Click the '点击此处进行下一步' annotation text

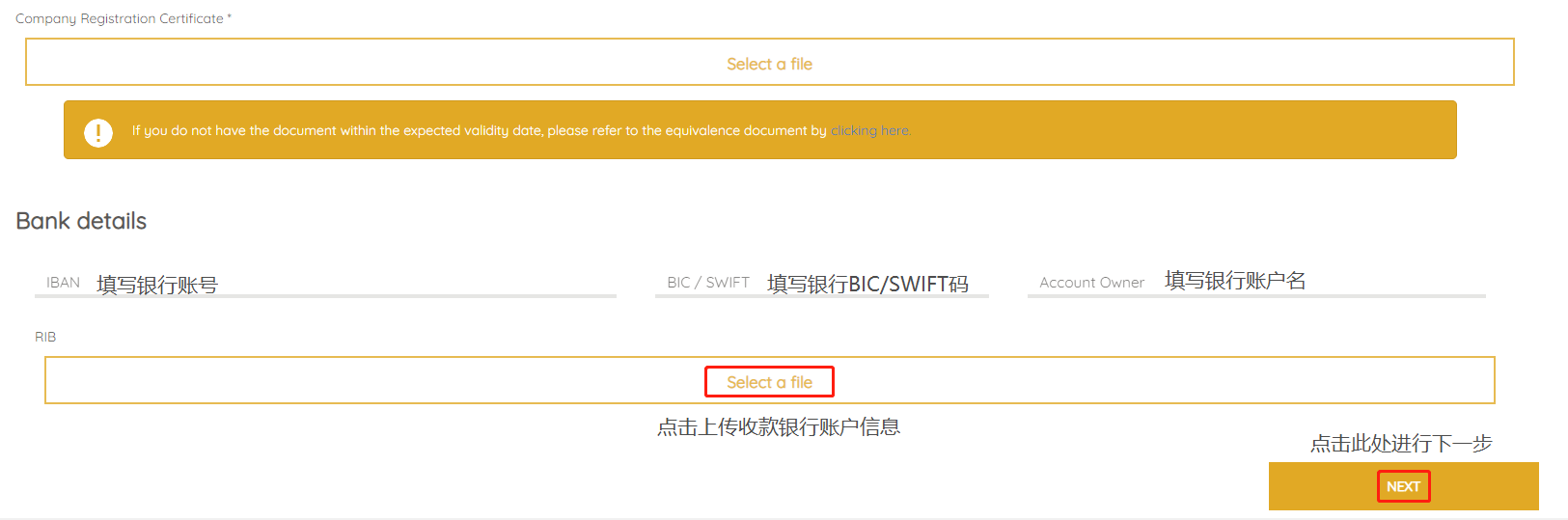[x=1400, y=444]
